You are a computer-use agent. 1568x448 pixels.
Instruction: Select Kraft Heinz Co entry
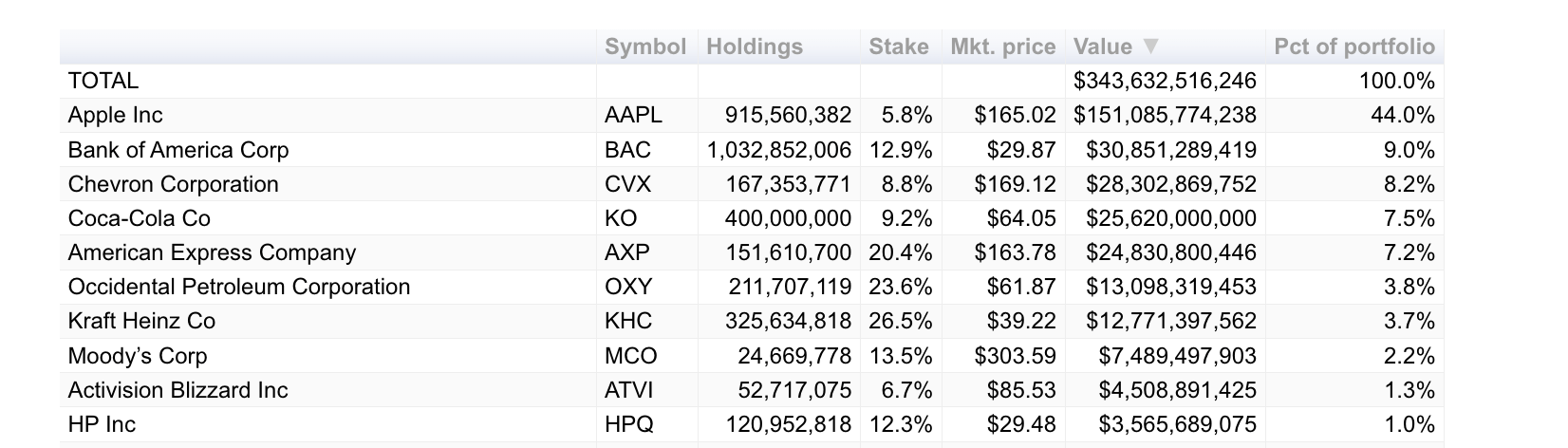[x=141, y=321]
